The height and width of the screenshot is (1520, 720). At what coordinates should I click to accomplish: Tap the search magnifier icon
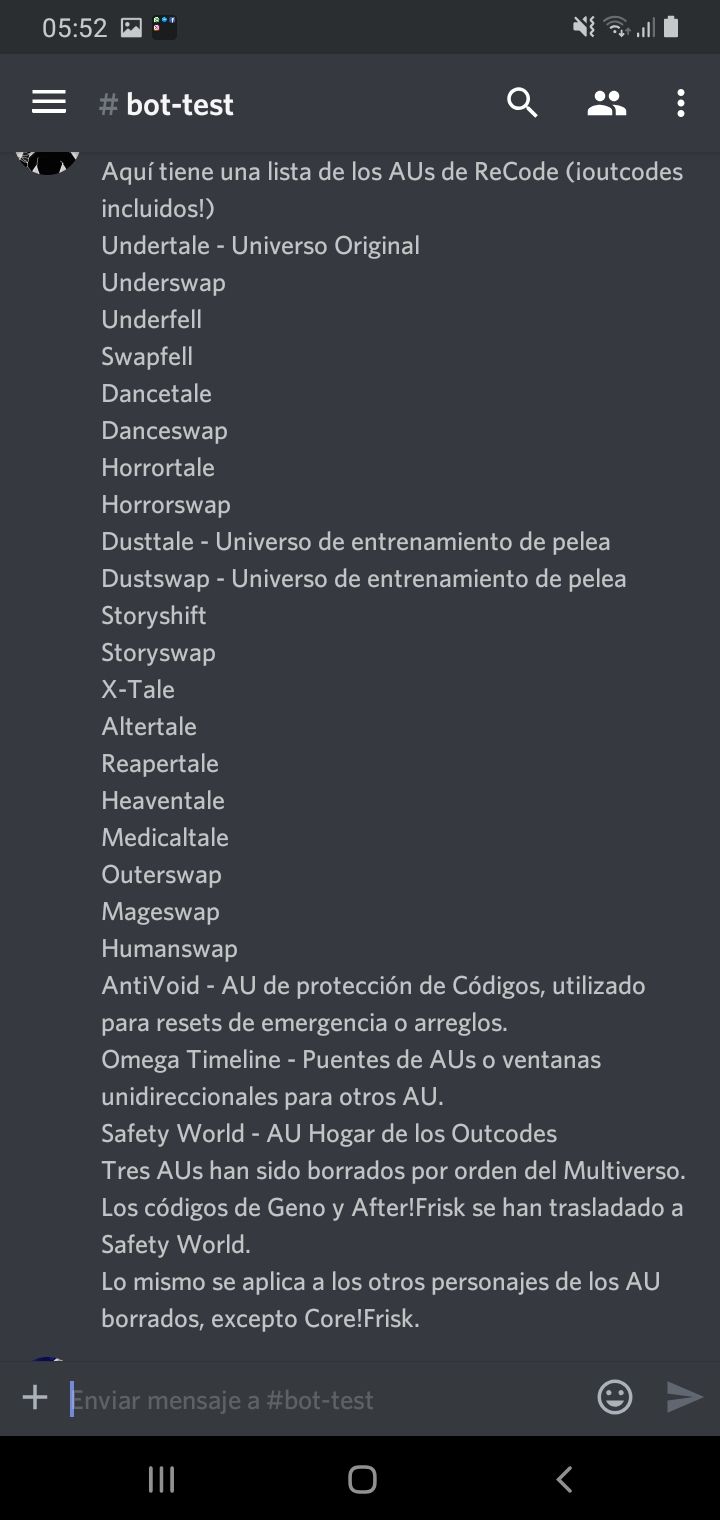tap(522, 103)
